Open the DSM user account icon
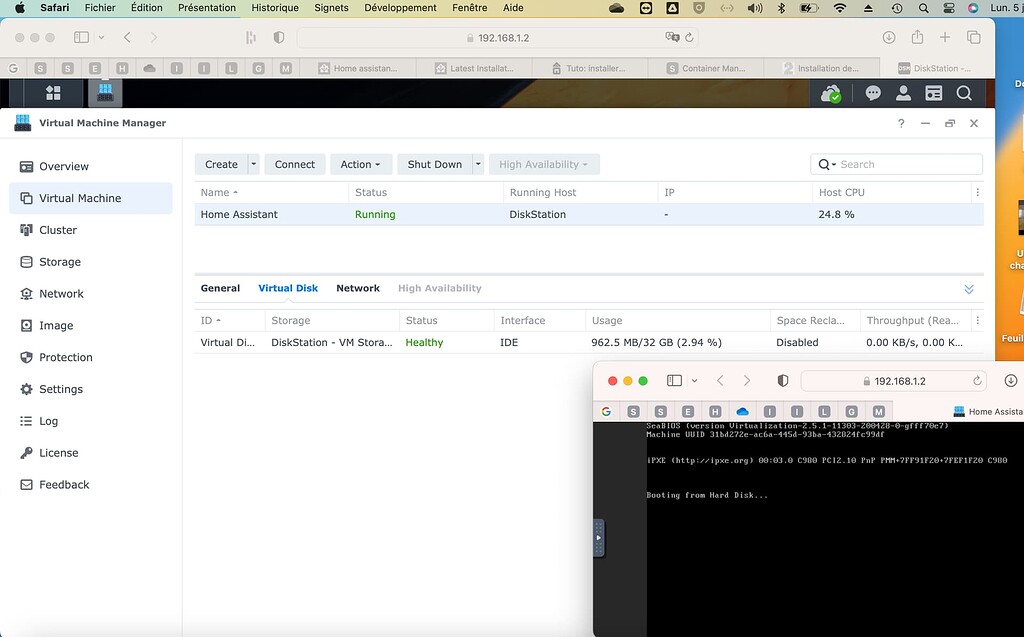1024x637 pixels. 903,92
